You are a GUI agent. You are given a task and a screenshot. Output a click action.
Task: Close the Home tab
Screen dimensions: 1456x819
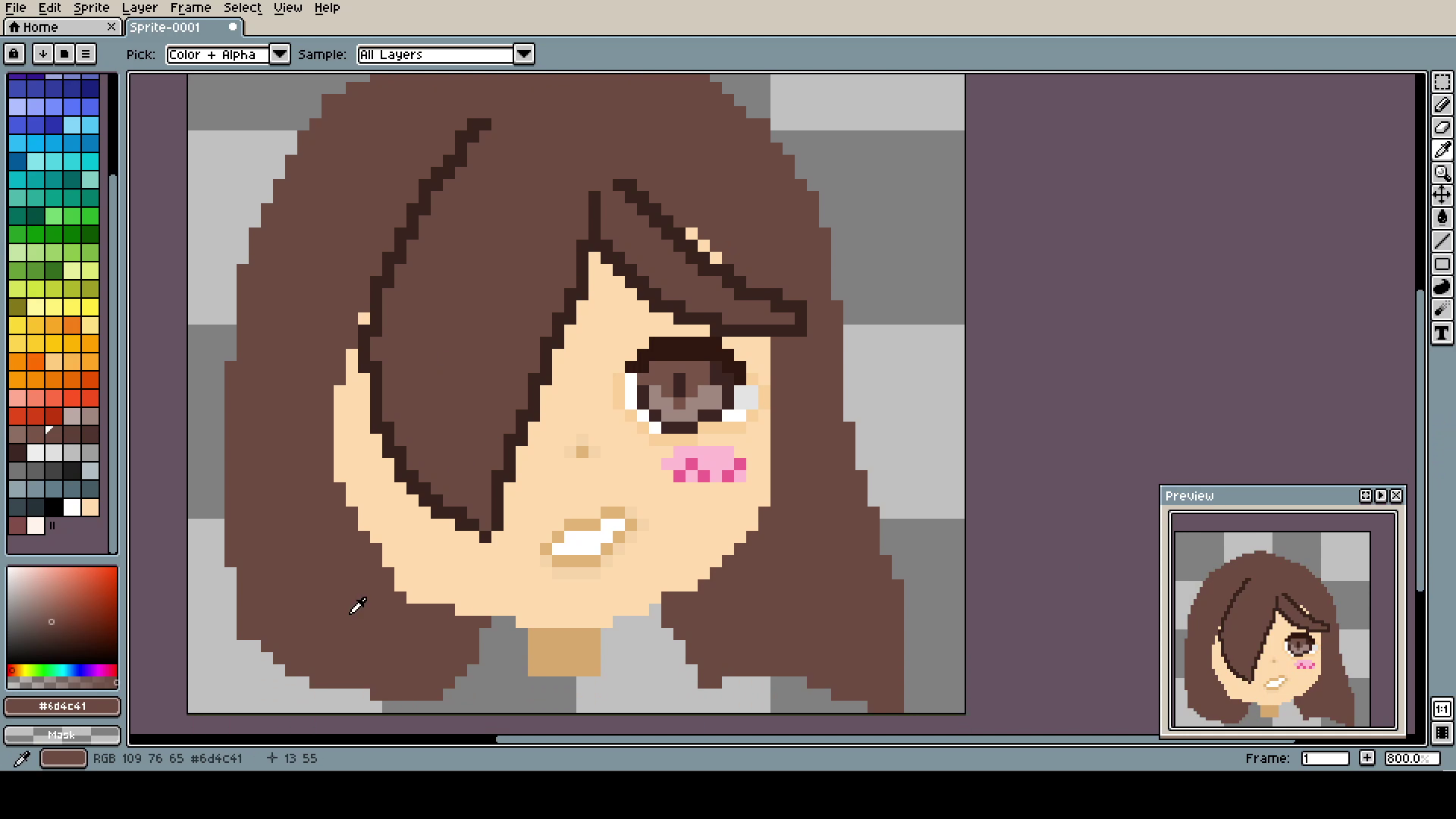click(x=111, y=27)
